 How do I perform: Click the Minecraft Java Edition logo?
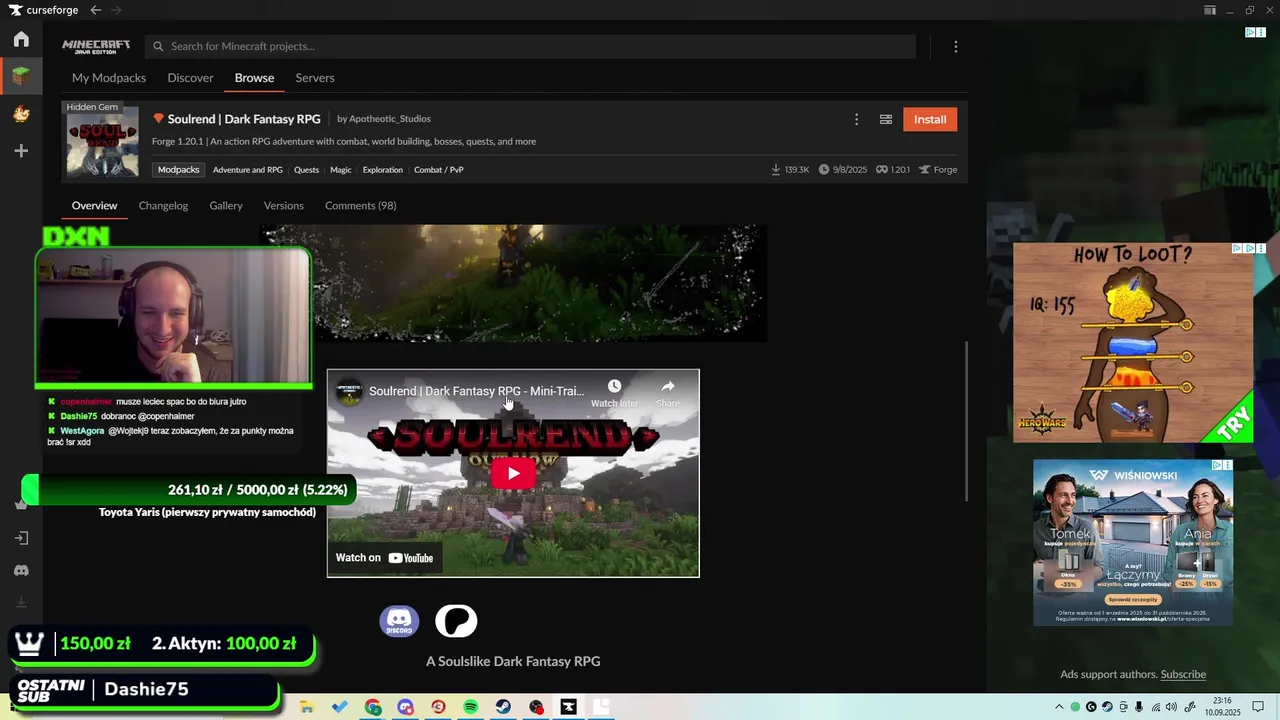(96, 47)
